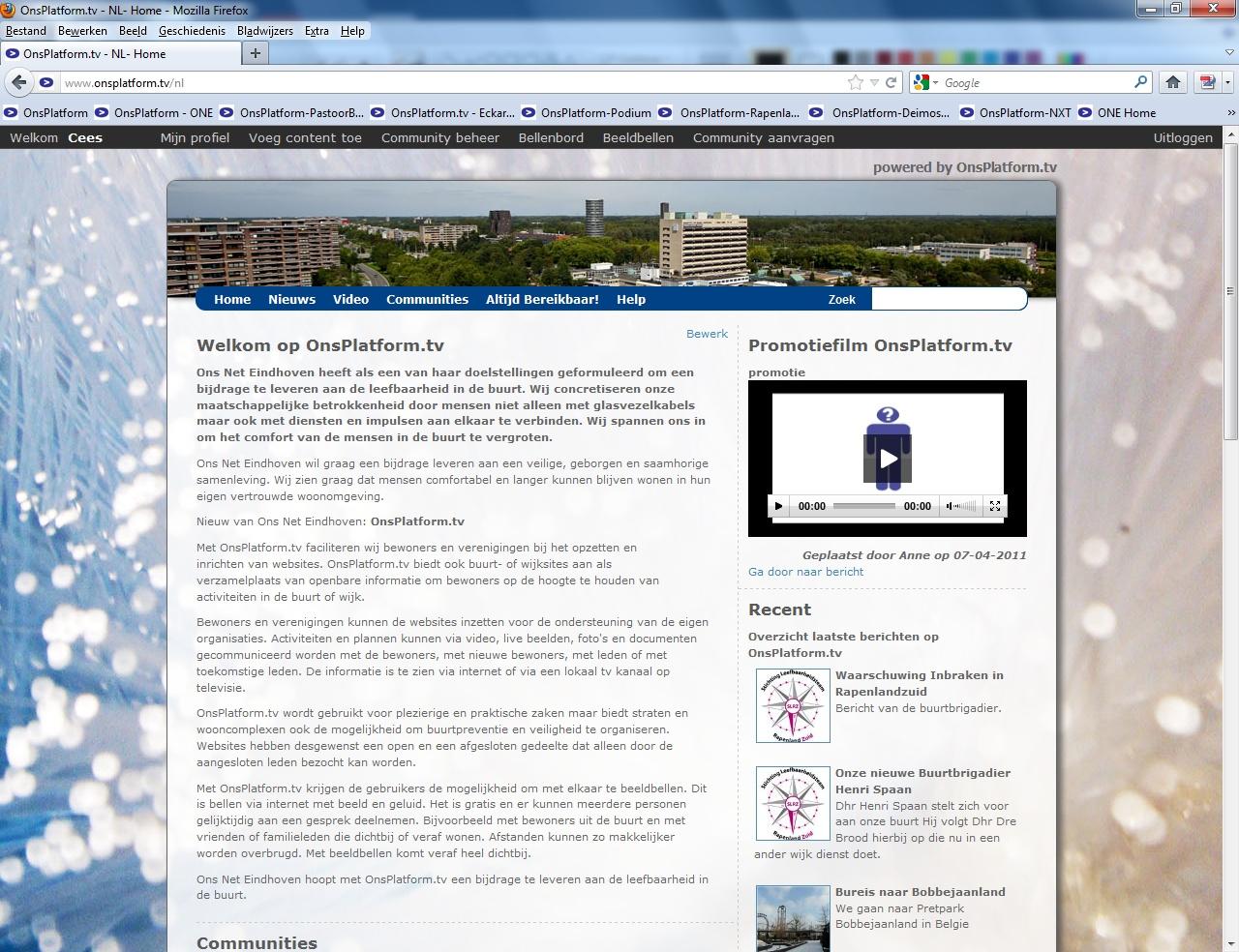Open the Extra menu

coord(317,31)
